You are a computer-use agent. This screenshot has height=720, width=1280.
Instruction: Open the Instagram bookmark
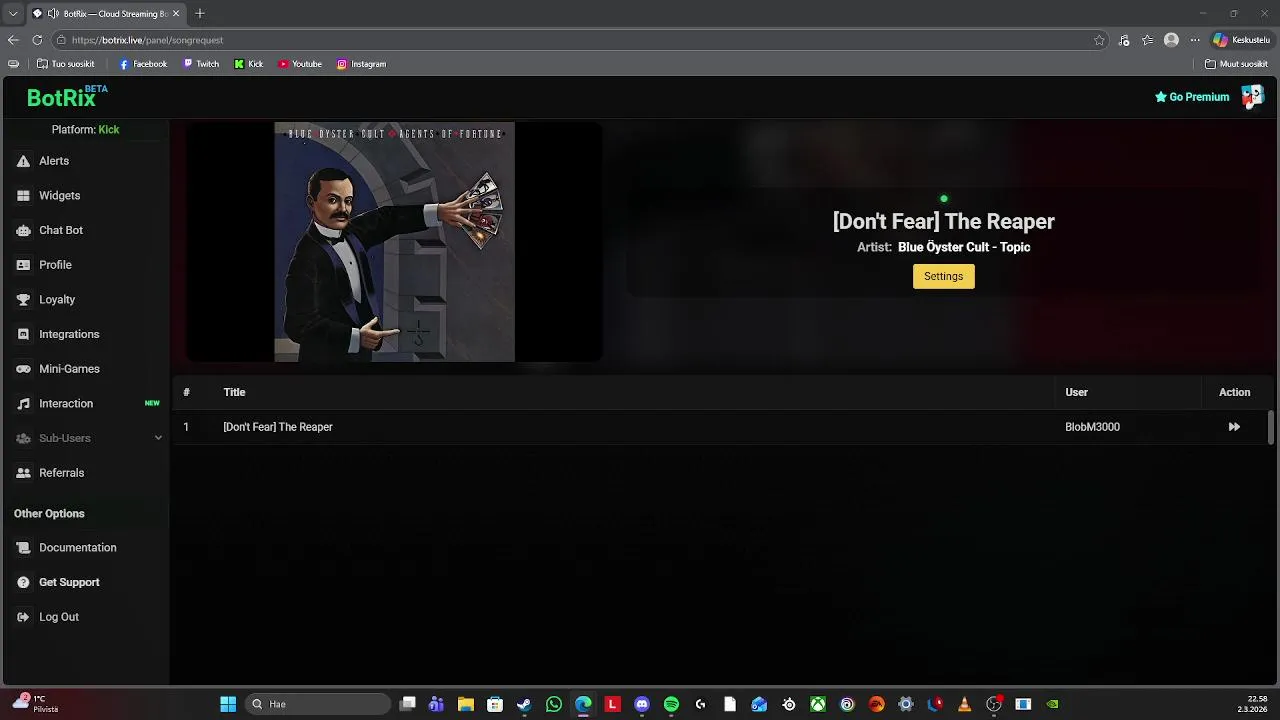tap(361, 64)
